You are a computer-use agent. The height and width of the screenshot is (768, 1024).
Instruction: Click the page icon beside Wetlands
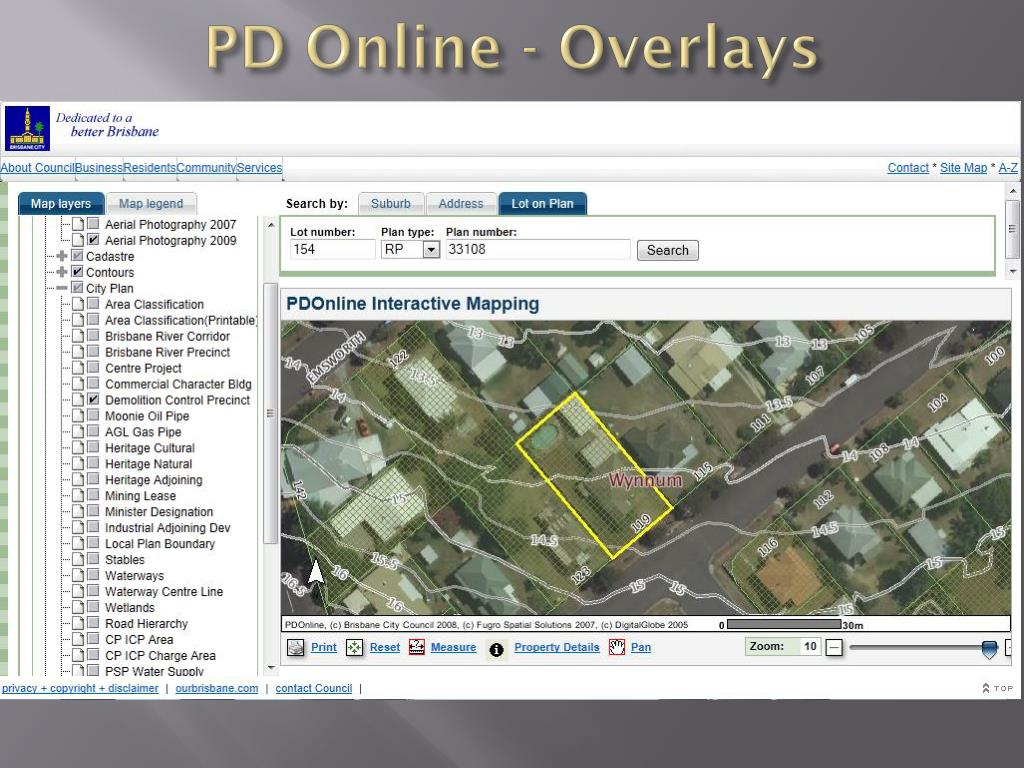pyautogui.click(x=78, y=607)
